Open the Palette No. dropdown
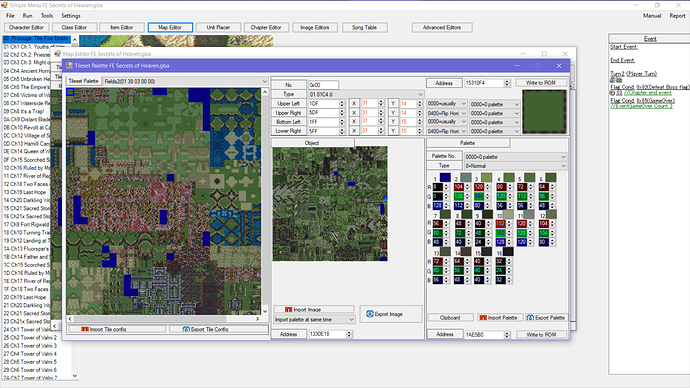The image size is (690, 388). pos(516,157)
